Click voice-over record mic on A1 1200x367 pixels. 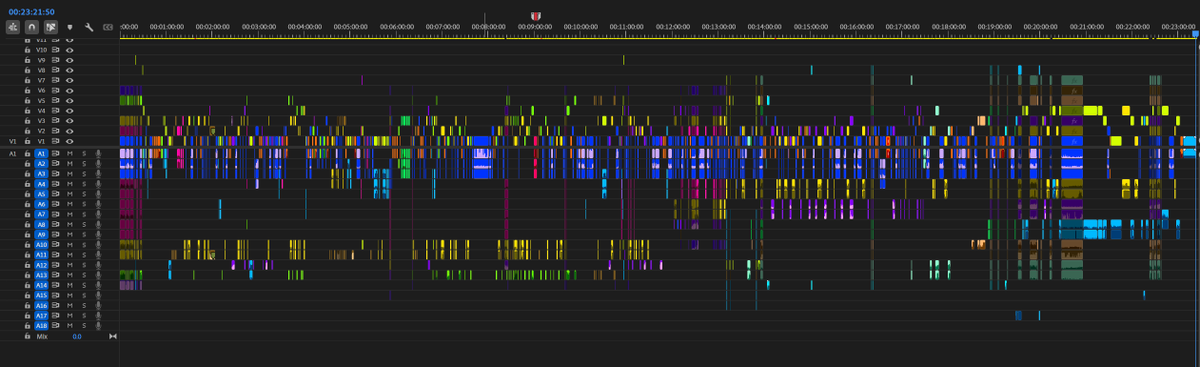(x=98, y=154)
